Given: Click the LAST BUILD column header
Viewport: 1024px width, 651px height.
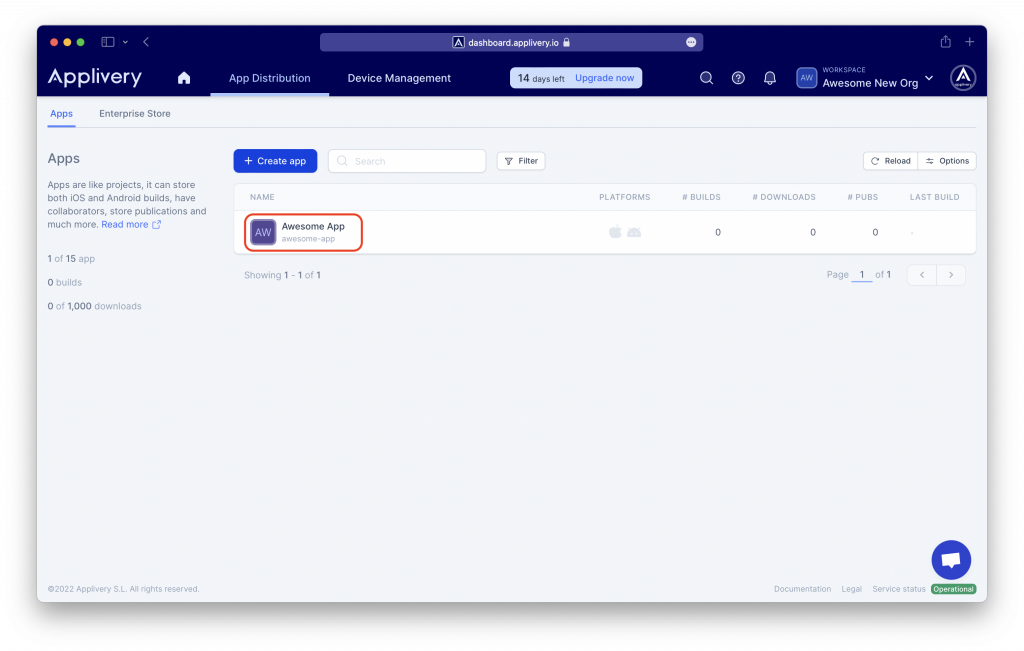Looking at the screenshot, I should tap(935, 197).
